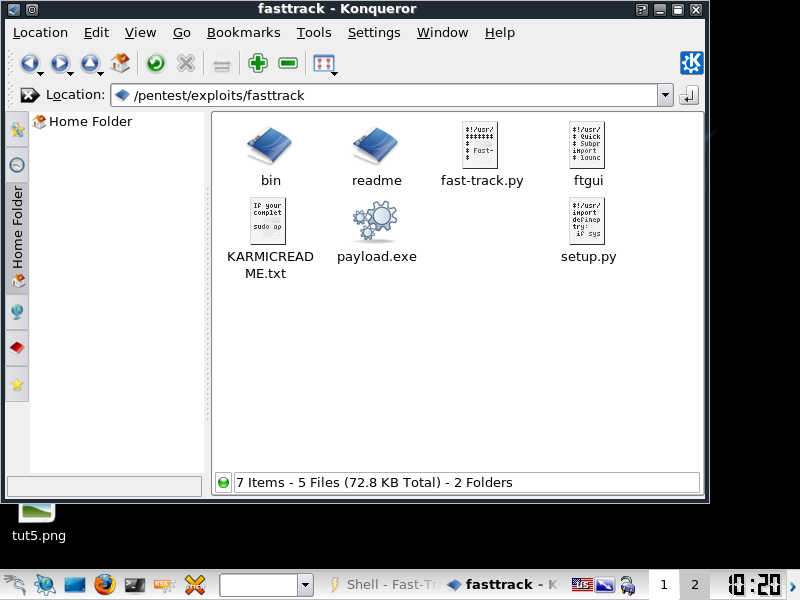Viewport: 800px width, 600px height.
Task: Click the KDE logo icon
Action: (691, 63)
